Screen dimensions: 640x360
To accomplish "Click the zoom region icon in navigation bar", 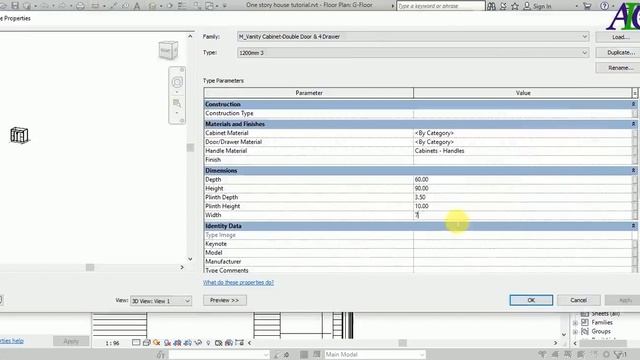I will [177, 103].
